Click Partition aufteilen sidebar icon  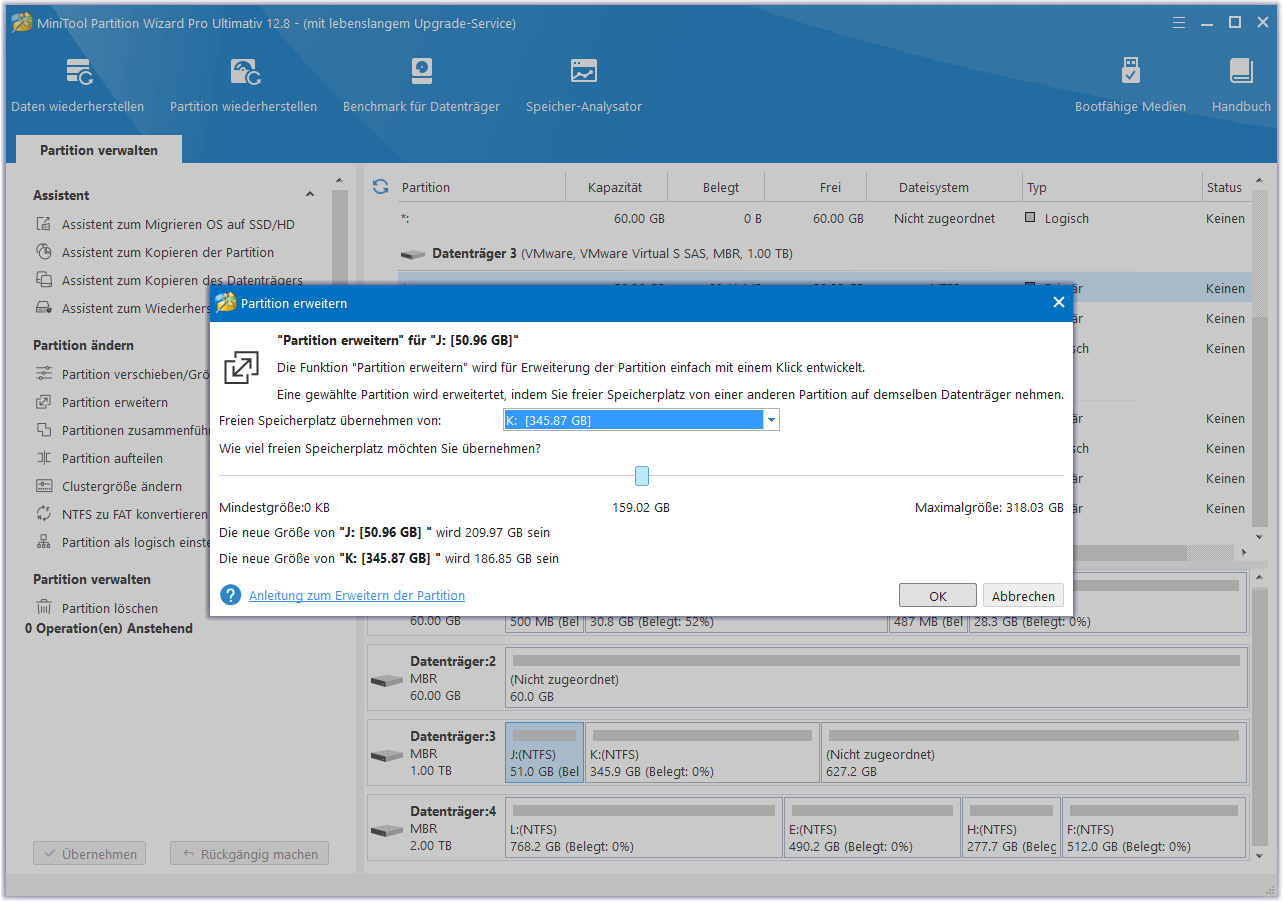44,458
